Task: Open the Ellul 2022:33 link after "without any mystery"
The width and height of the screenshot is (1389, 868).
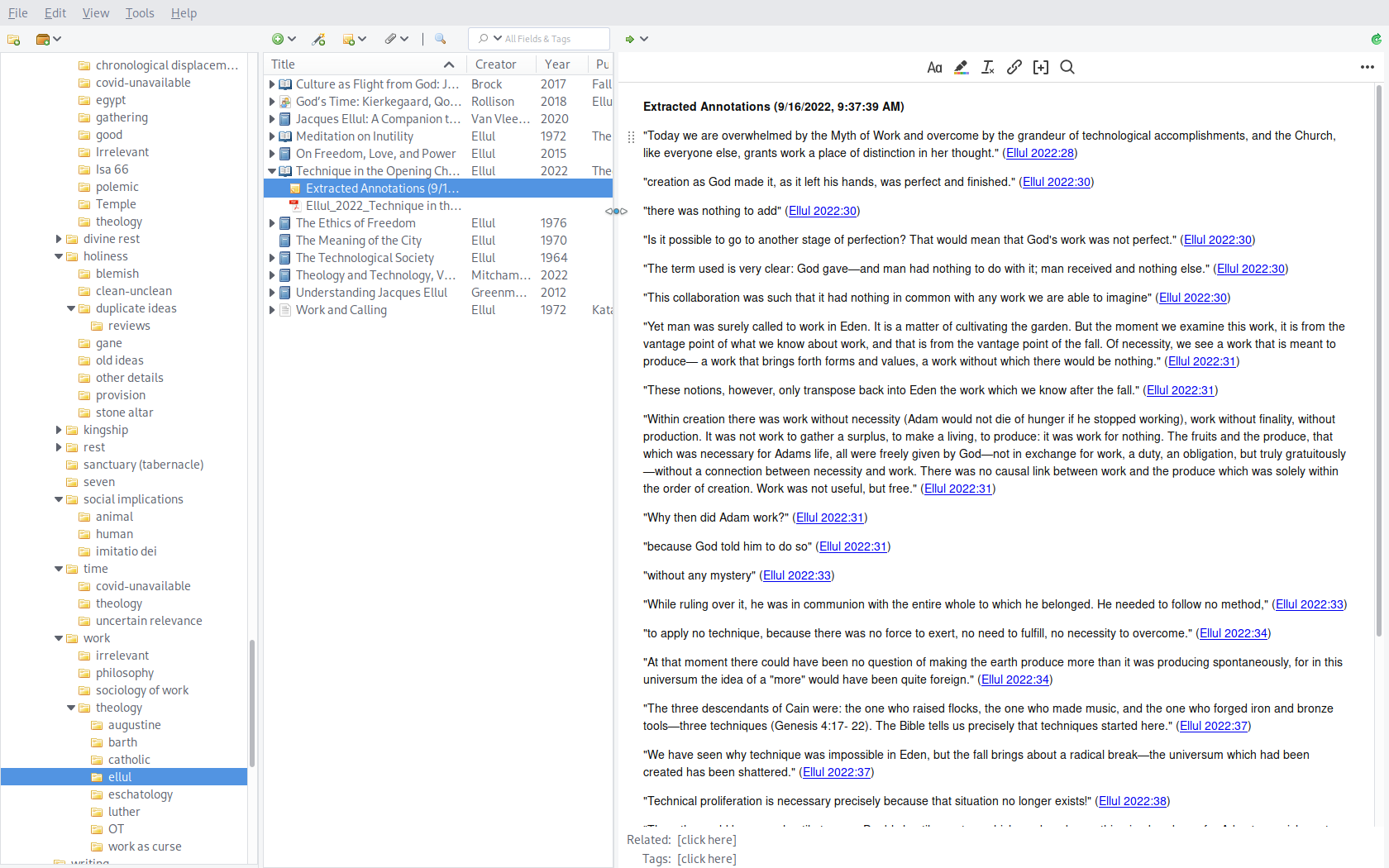Action: (x=796, y=575)
